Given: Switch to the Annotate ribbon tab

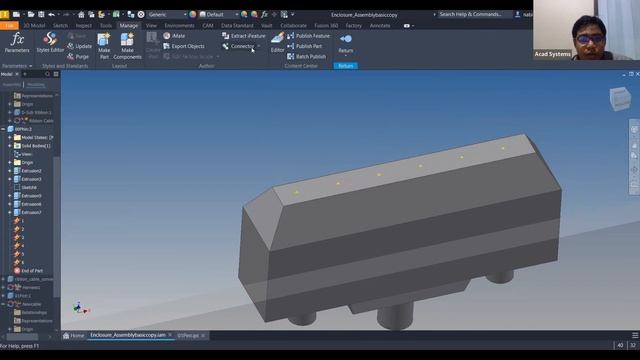Looking at the screenshot, I should [x=380, y=26].
